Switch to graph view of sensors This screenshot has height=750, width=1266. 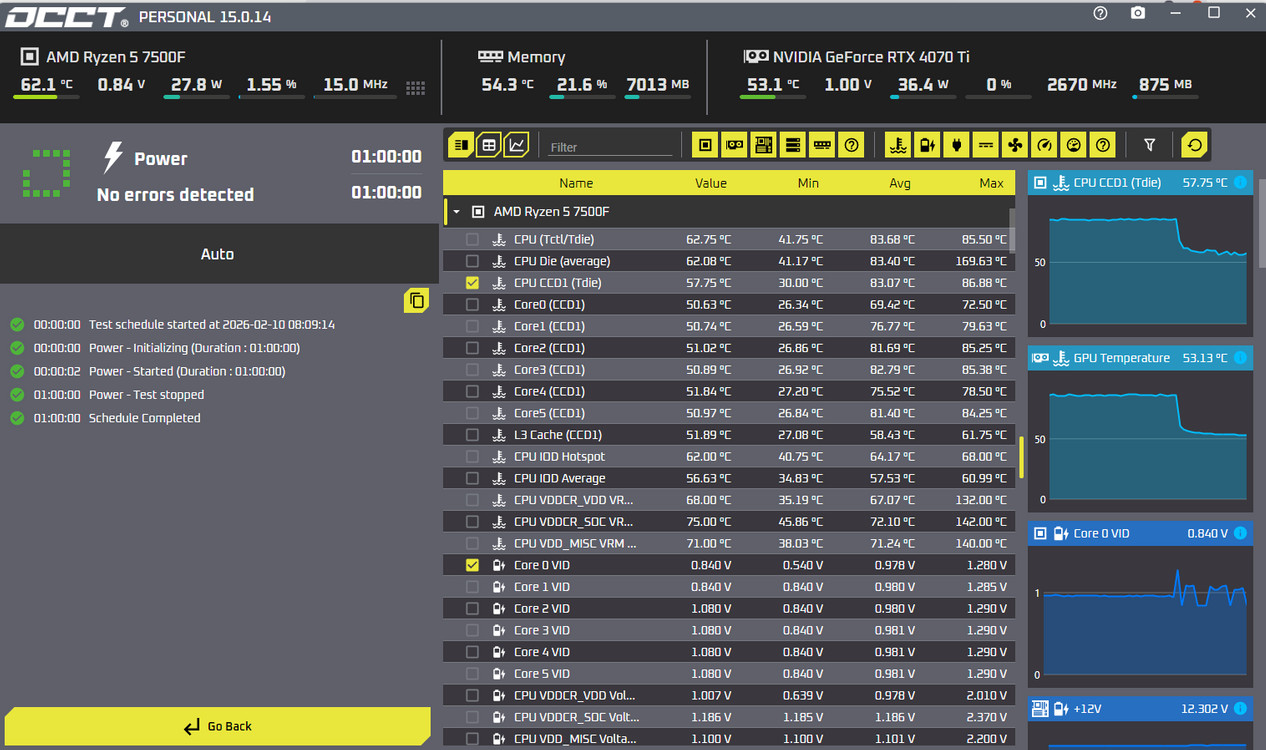(x=516, y=145)
